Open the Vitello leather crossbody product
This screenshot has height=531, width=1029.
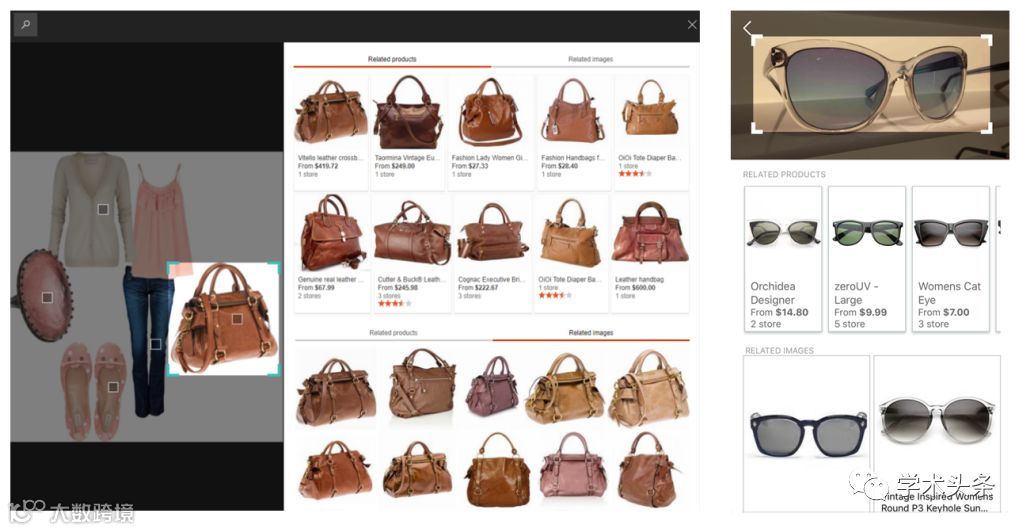(331, 131)
